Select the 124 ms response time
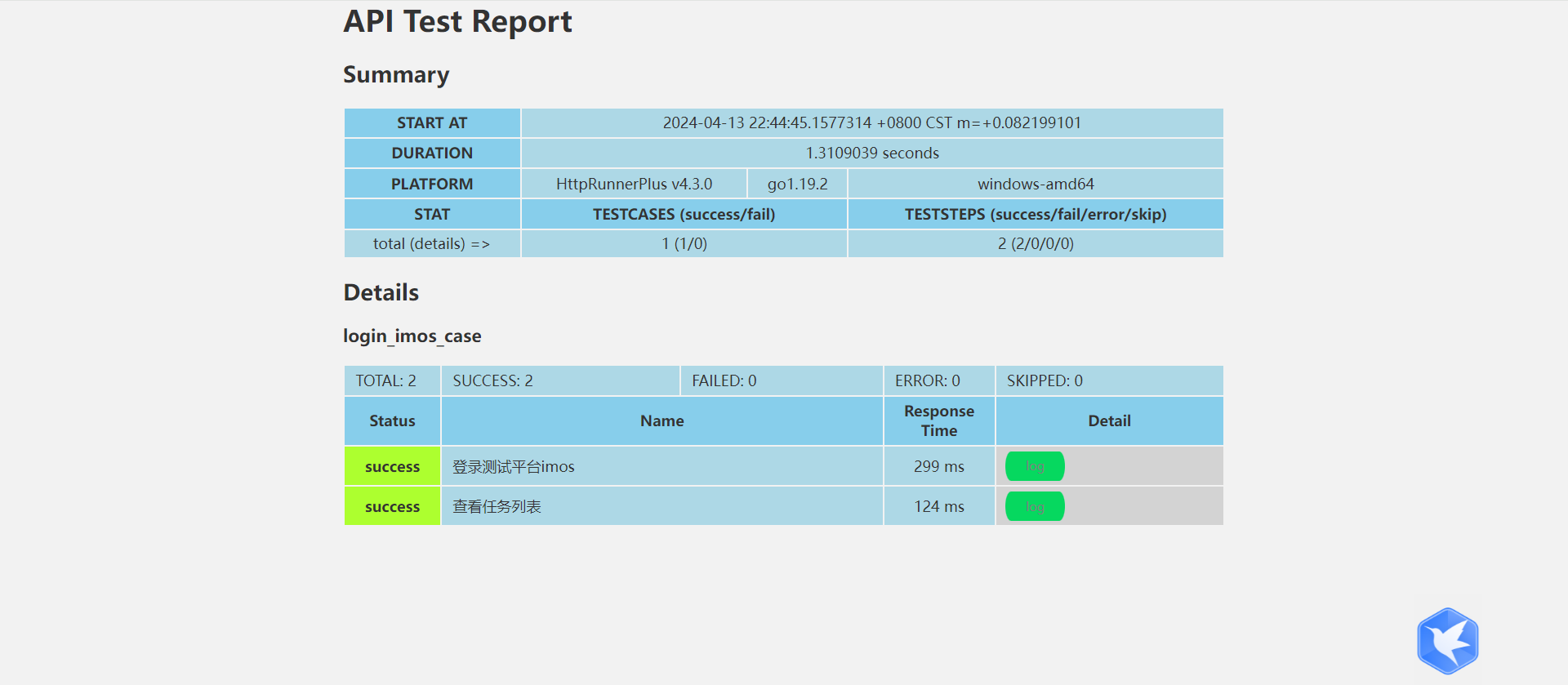This screenshot has height=685, width=1568. (939, 506)
